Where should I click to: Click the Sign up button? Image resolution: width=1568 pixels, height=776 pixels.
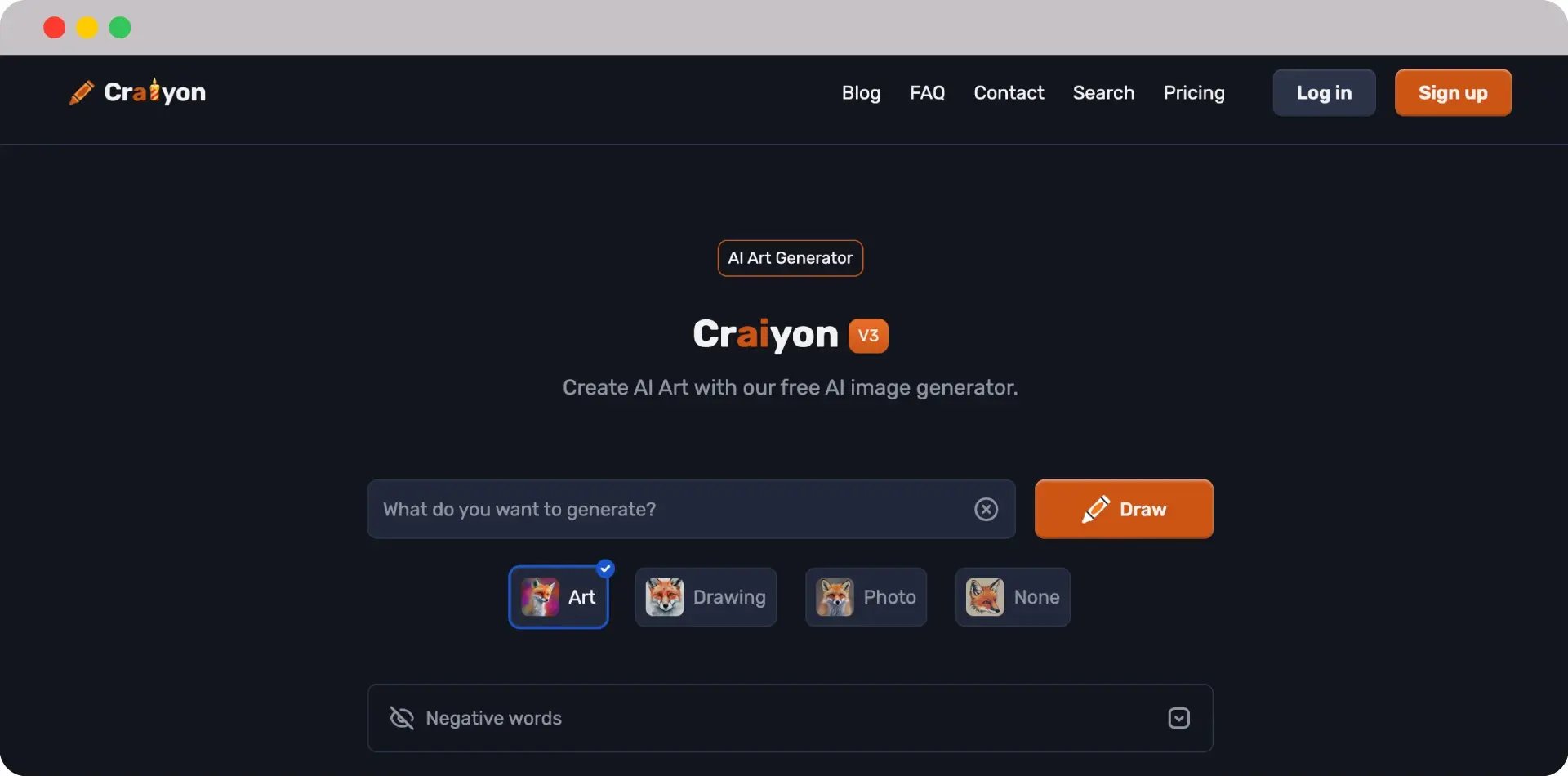tap(1452, 93)
